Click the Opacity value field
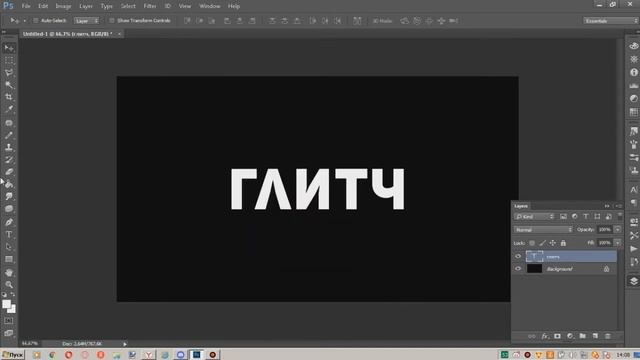 pos(604,230)
